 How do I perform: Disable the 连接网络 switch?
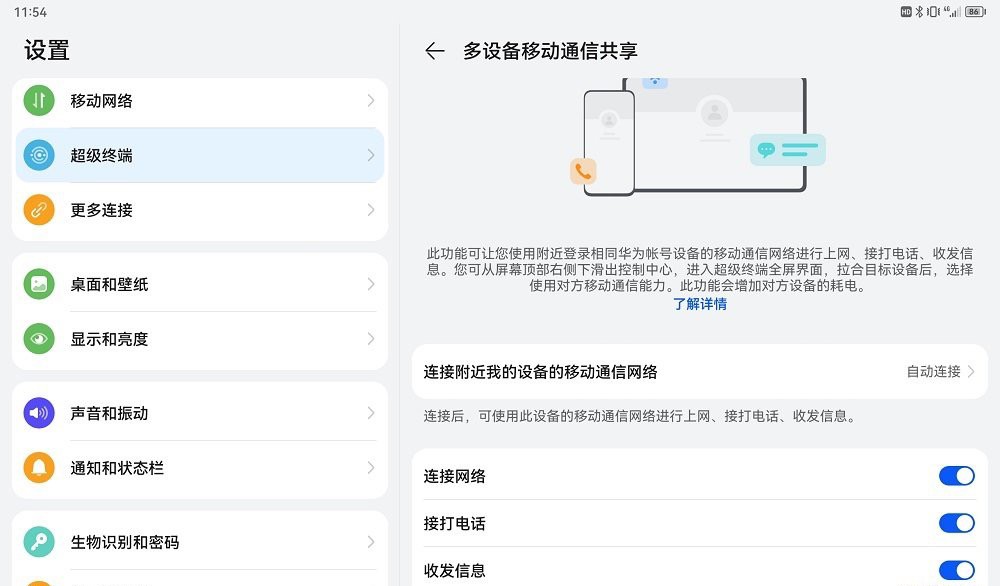point(957,476)
